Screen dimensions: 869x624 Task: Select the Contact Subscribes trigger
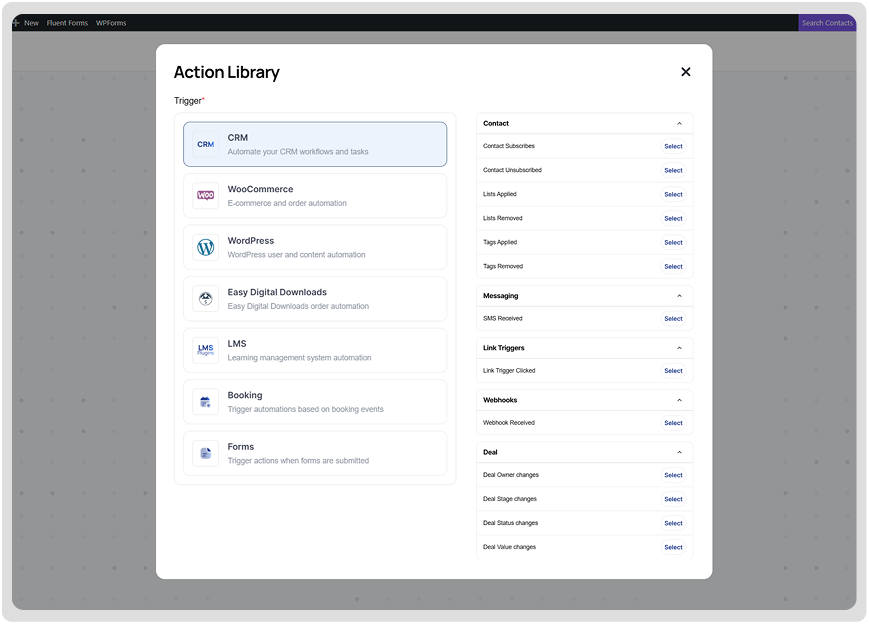[x=673, y=146]
